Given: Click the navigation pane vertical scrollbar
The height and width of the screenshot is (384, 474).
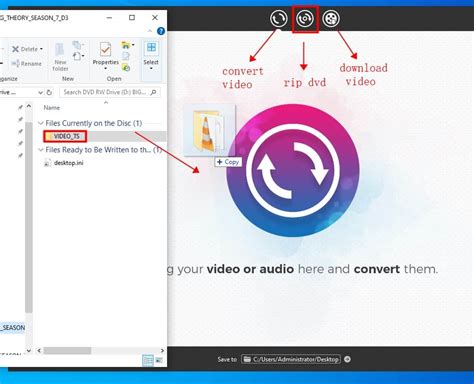Looking at the screenshot, I should (x=29, y=217).
